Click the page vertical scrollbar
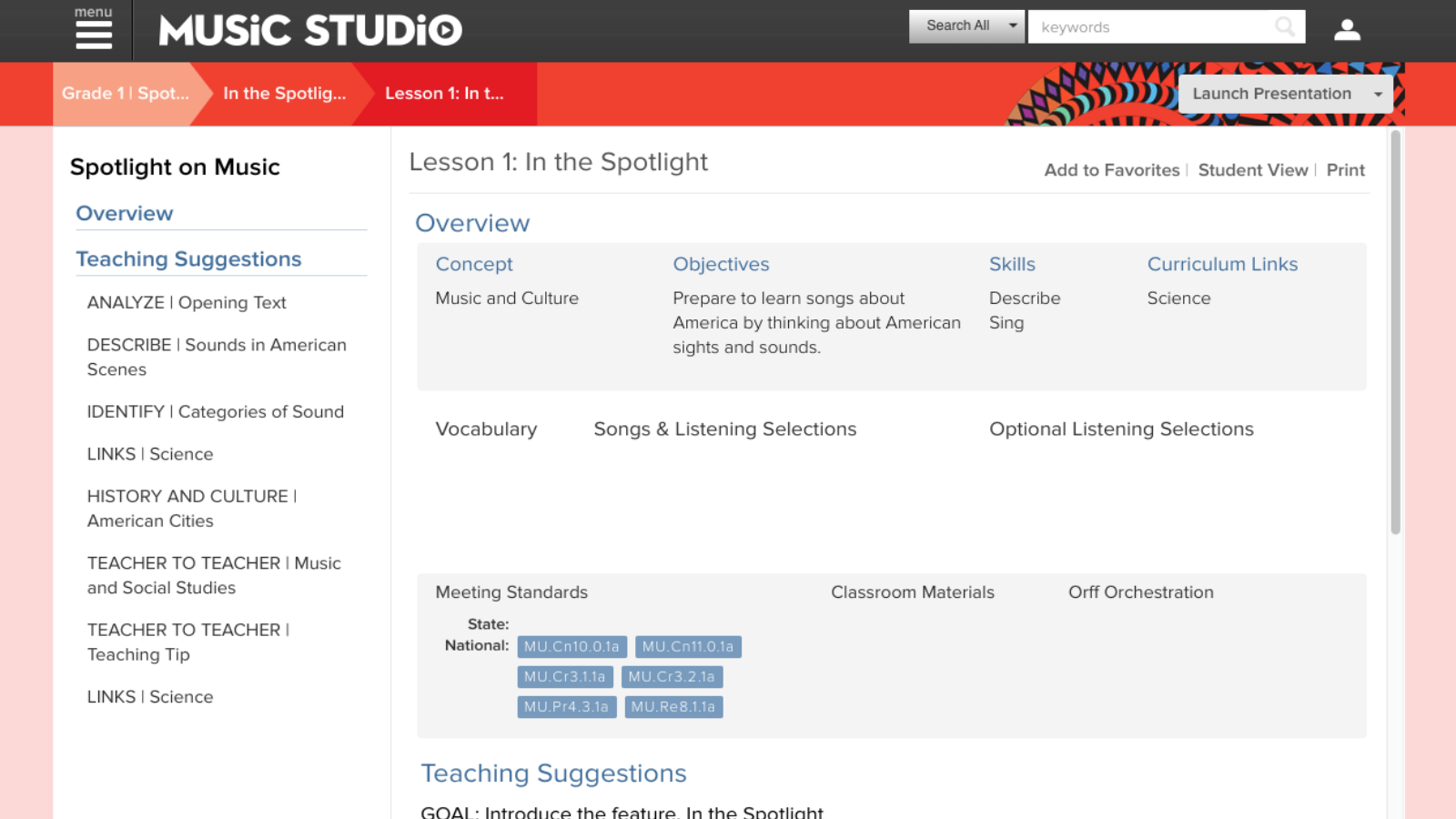 point(1395,332)
